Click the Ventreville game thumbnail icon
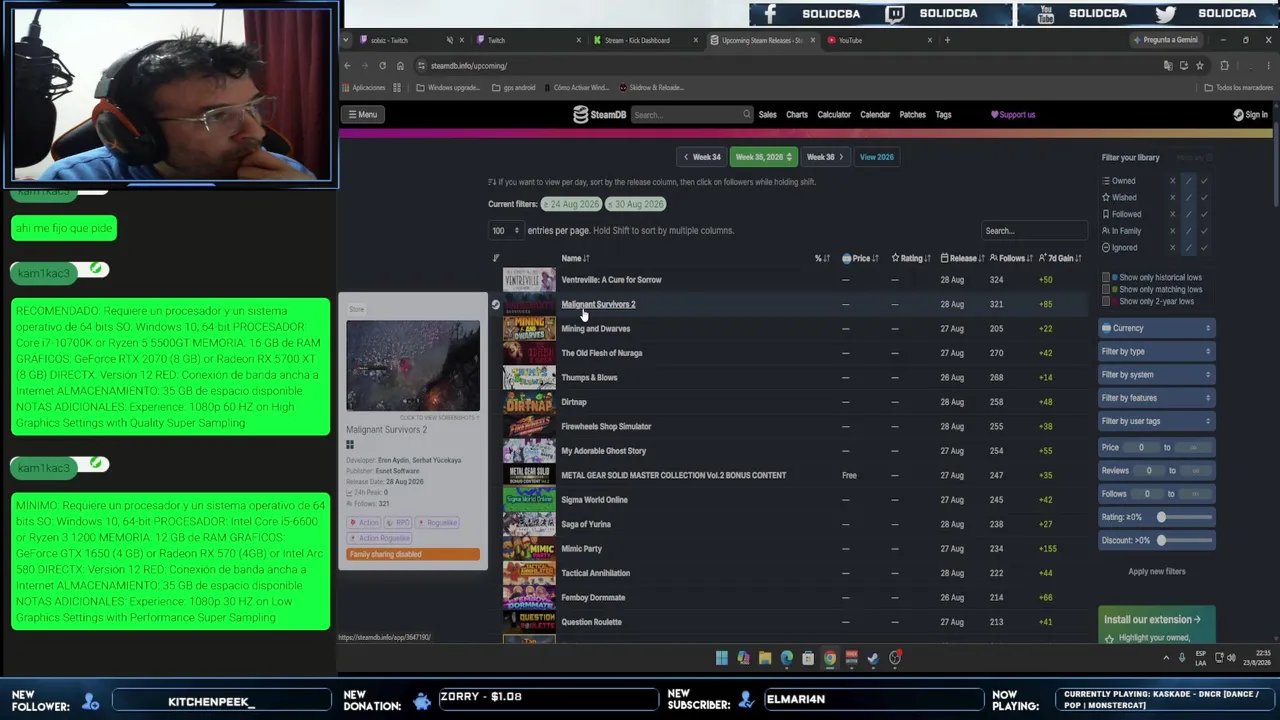 tap(529, 280)
